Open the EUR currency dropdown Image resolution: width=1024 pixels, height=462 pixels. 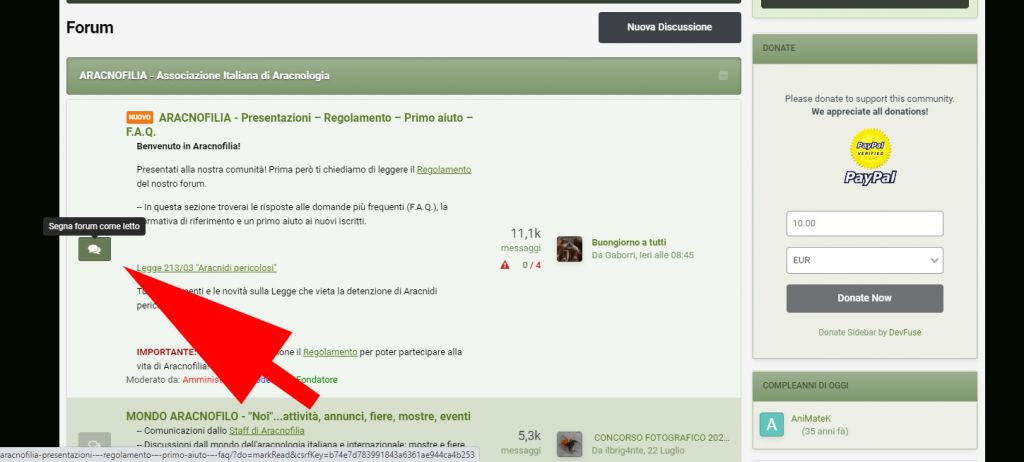(864, 261)
